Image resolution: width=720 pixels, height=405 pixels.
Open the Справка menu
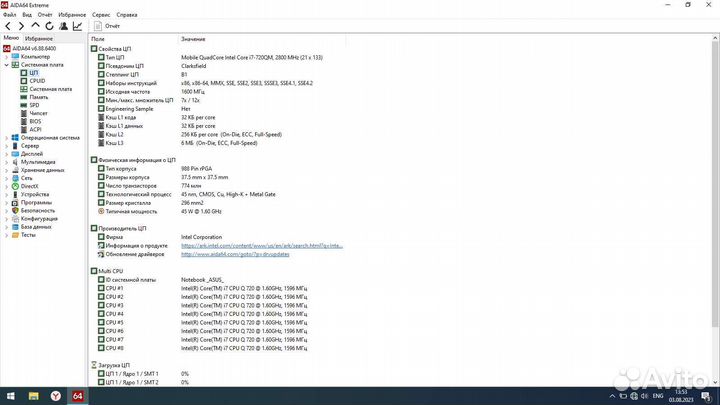[127, 15]
